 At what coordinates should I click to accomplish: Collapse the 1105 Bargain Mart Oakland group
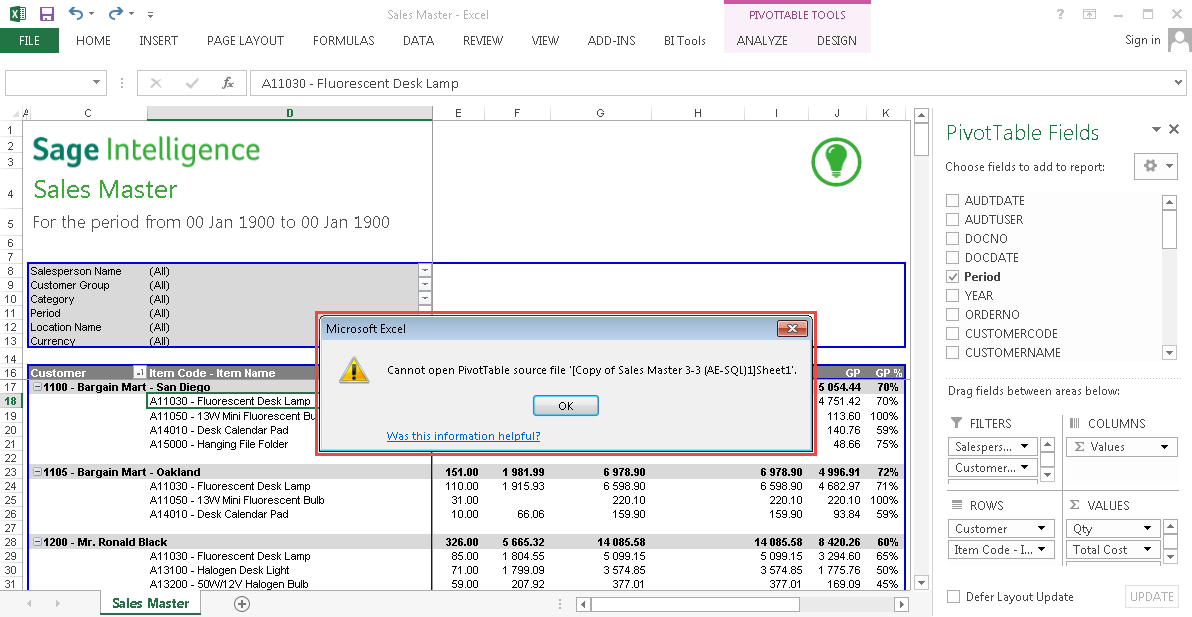(37, 472)
